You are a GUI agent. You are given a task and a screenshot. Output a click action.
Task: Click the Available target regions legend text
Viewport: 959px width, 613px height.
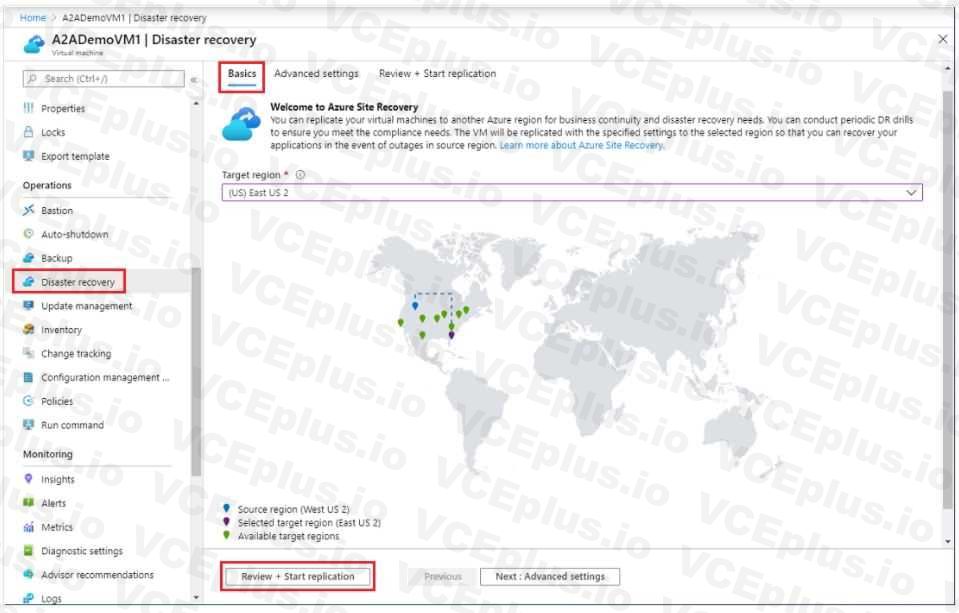tap(289, 537)
